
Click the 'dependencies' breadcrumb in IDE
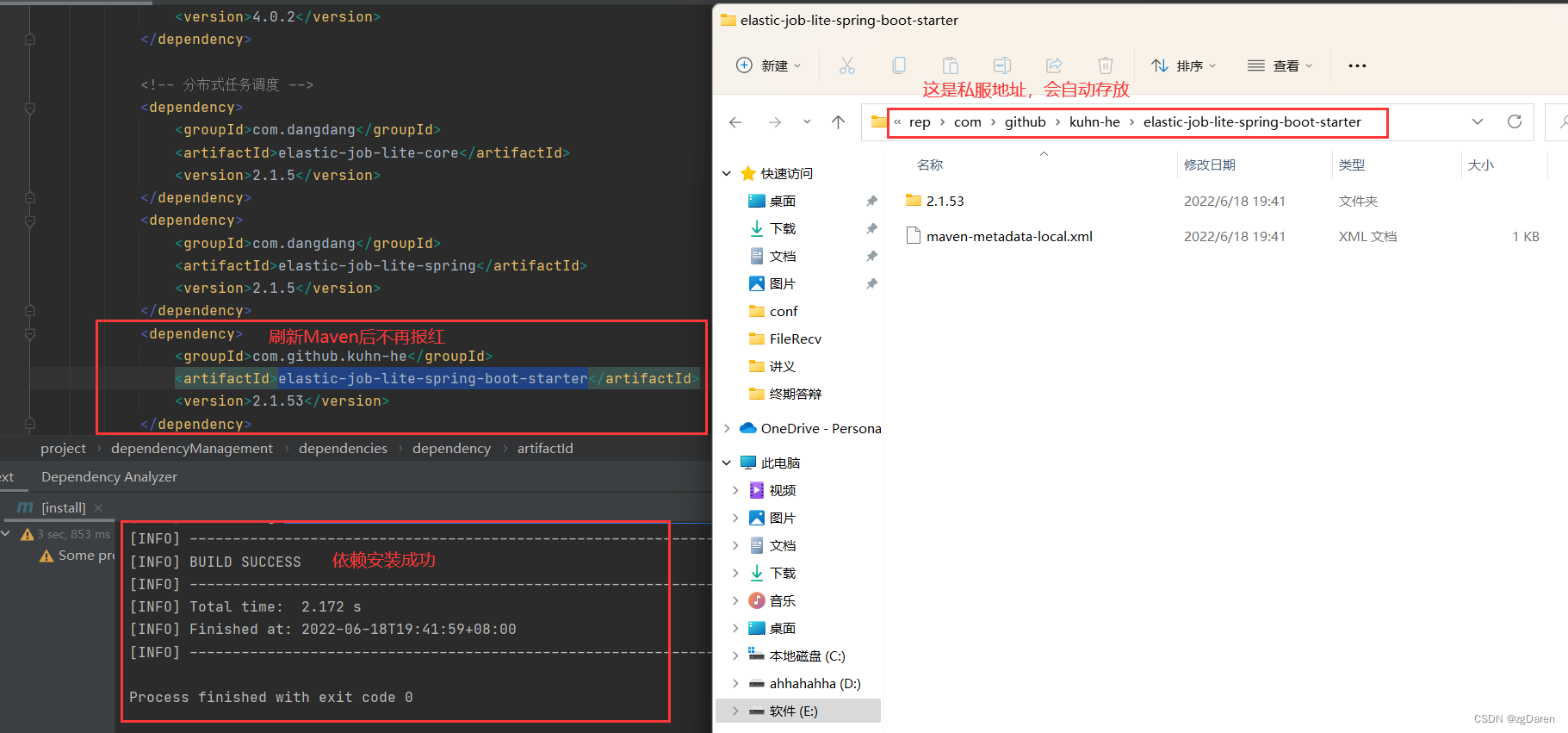coord(343,448)
